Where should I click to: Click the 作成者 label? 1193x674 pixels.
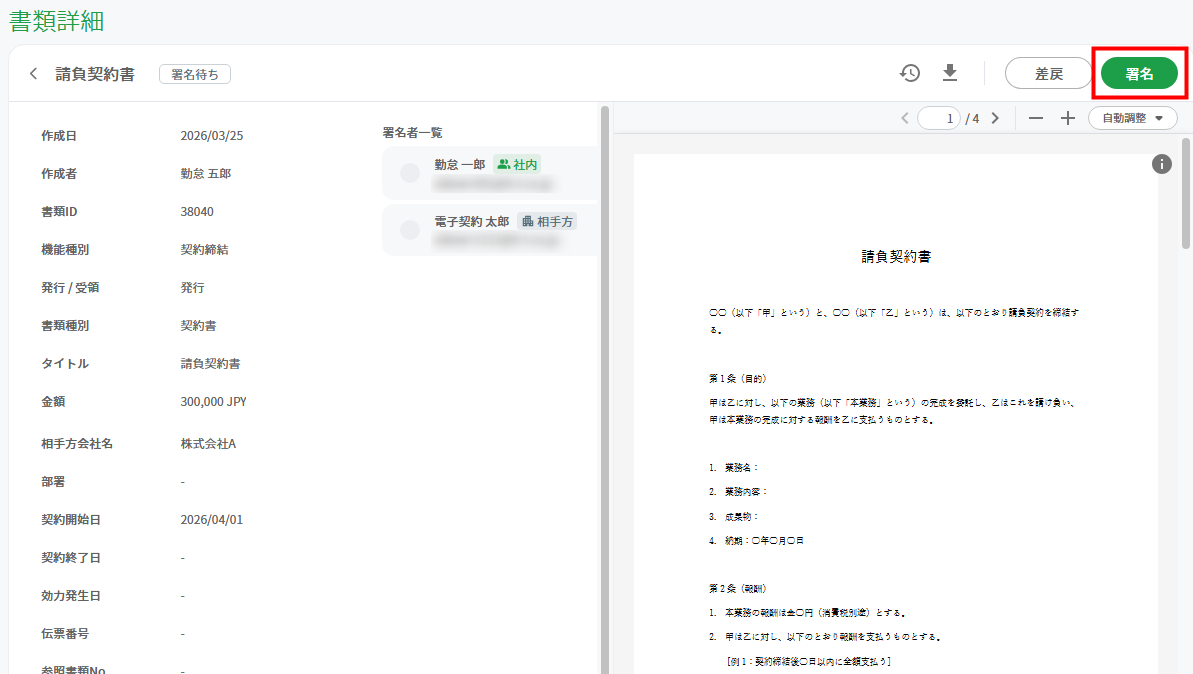pyautogui.click(x=59, y=173)
